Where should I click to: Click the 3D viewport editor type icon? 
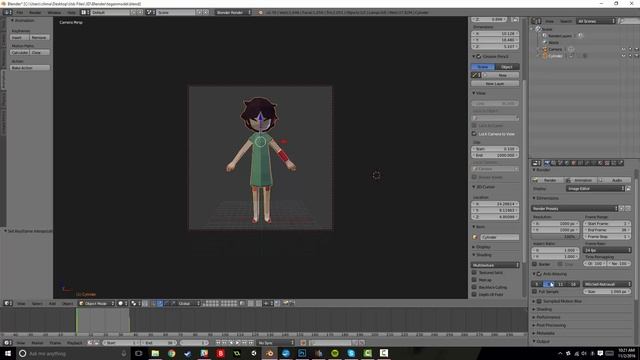pyautogui.click(x=7, y=303)
